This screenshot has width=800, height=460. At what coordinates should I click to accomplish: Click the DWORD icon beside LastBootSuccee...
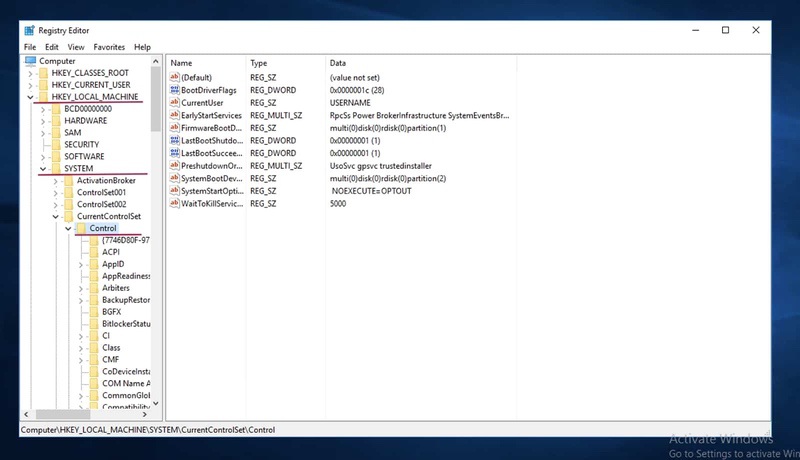(x=174, y=152)
